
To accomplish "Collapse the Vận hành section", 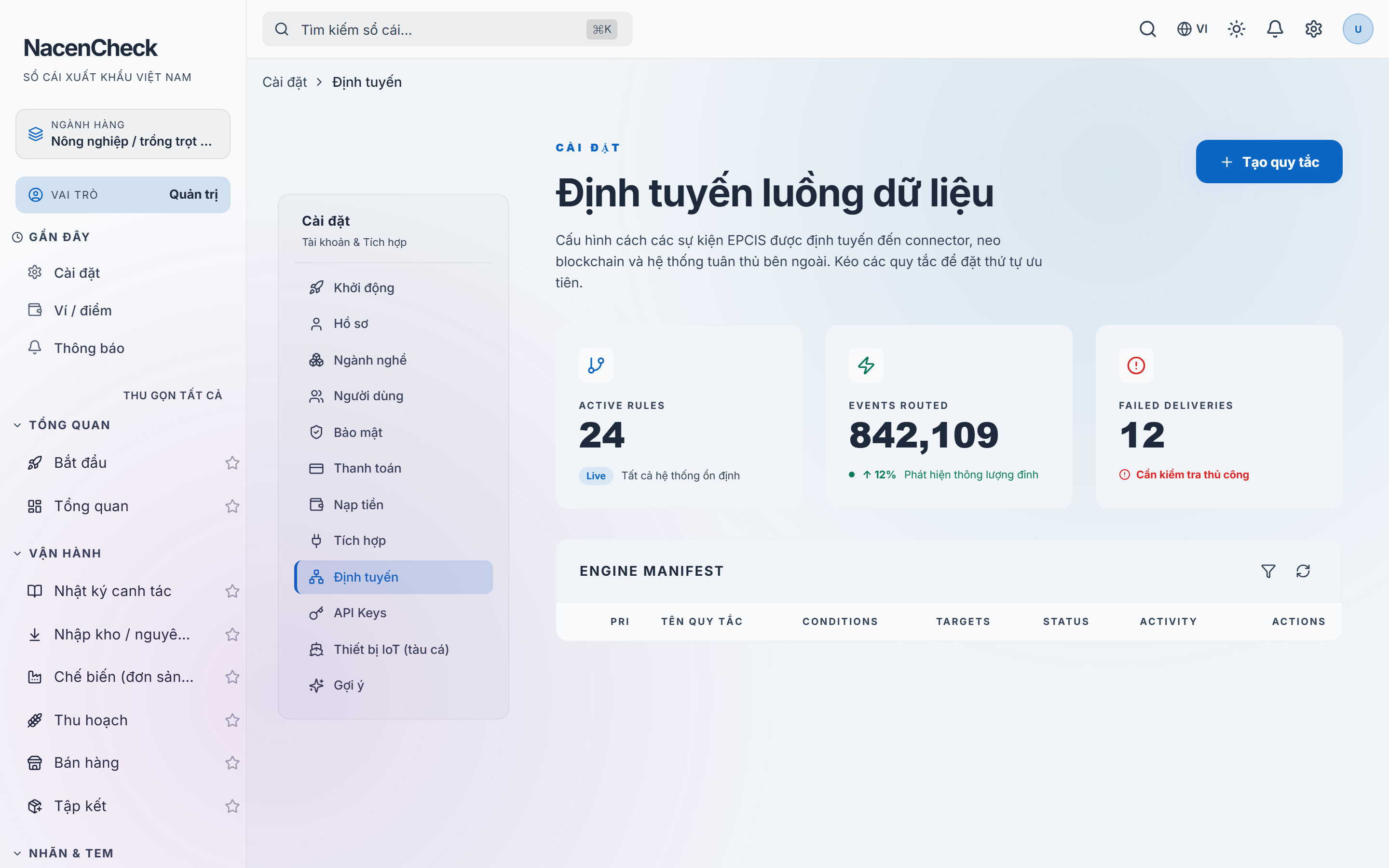I will [x=57, y=554].
